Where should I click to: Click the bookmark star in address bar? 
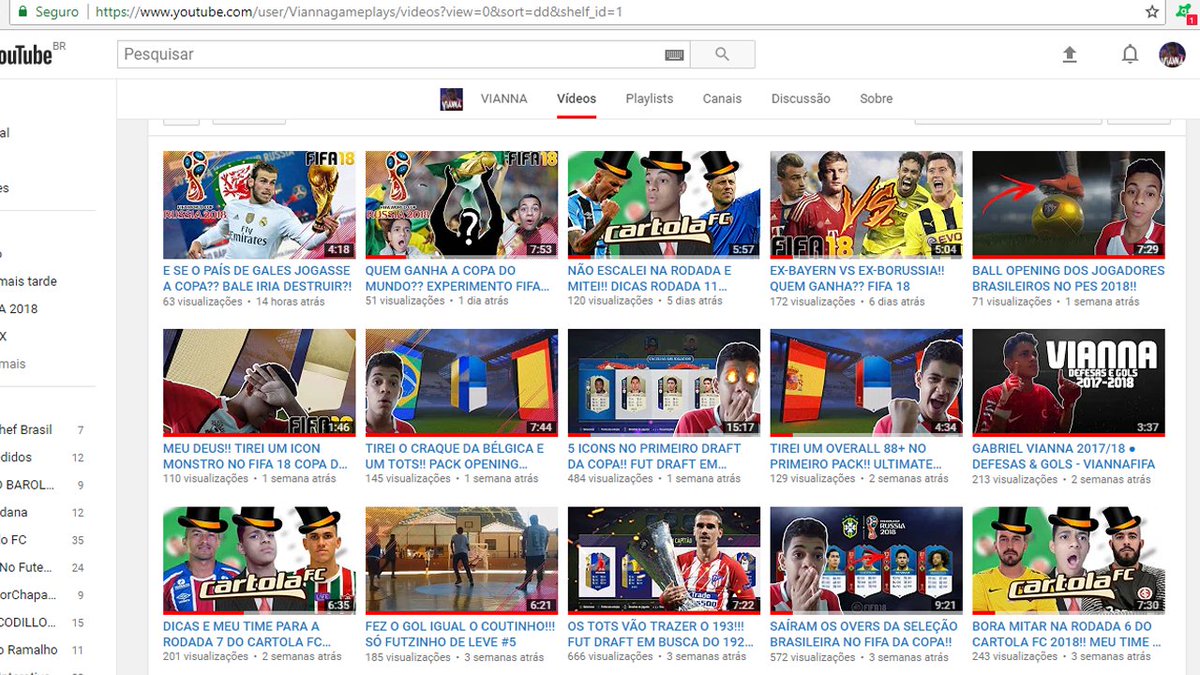click(x=1152, y=12)
